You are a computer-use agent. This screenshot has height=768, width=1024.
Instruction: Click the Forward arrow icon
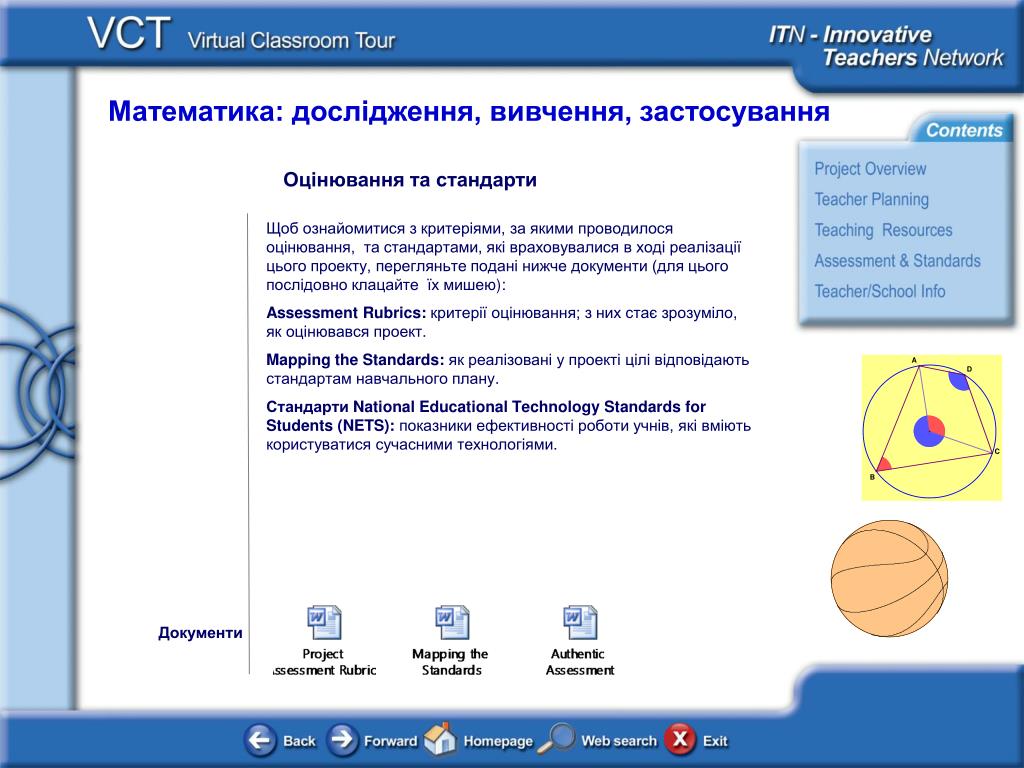point(342,740)
